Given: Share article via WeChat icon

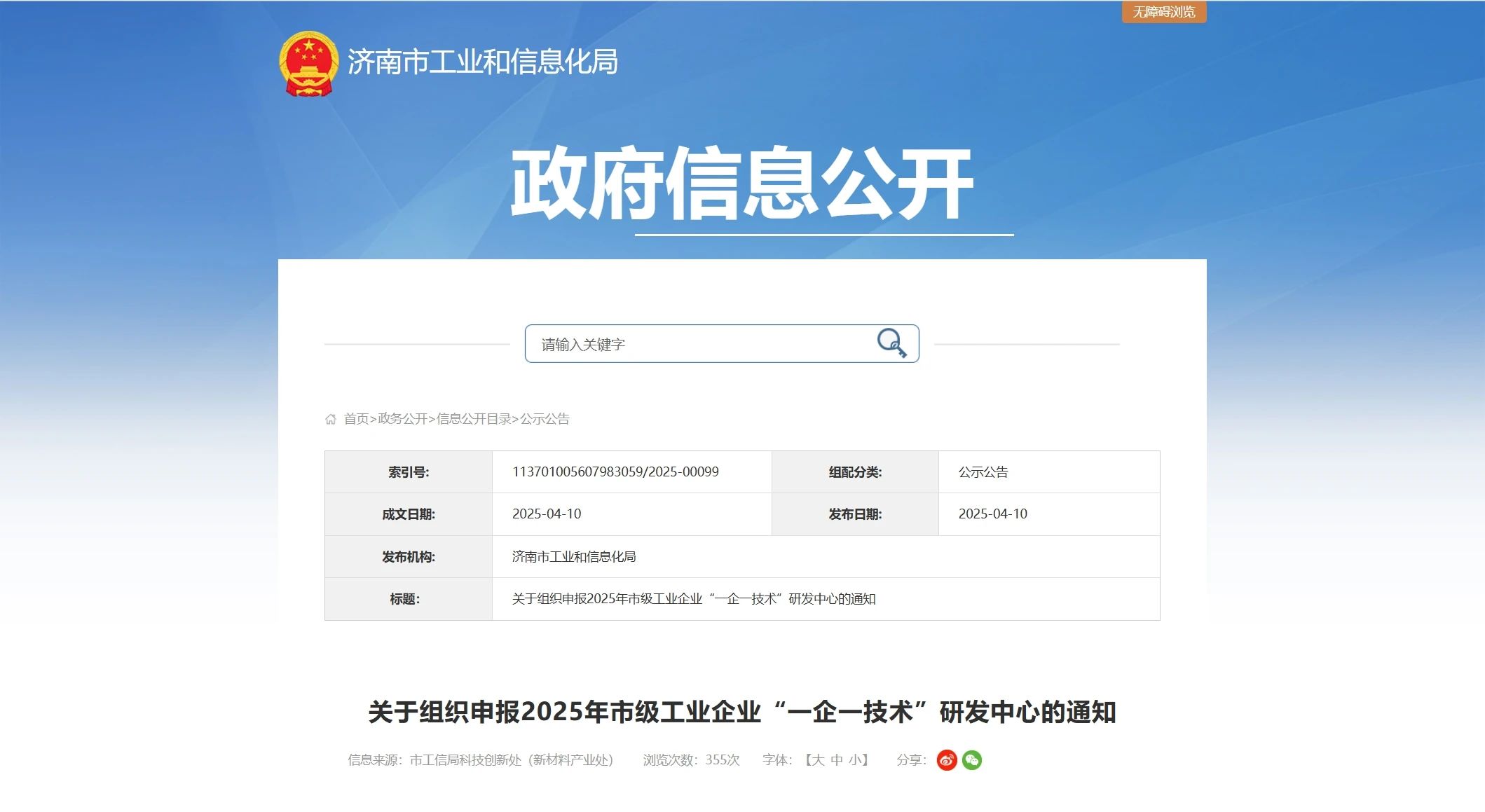Looking at the screenshot, I should (972, 760).
